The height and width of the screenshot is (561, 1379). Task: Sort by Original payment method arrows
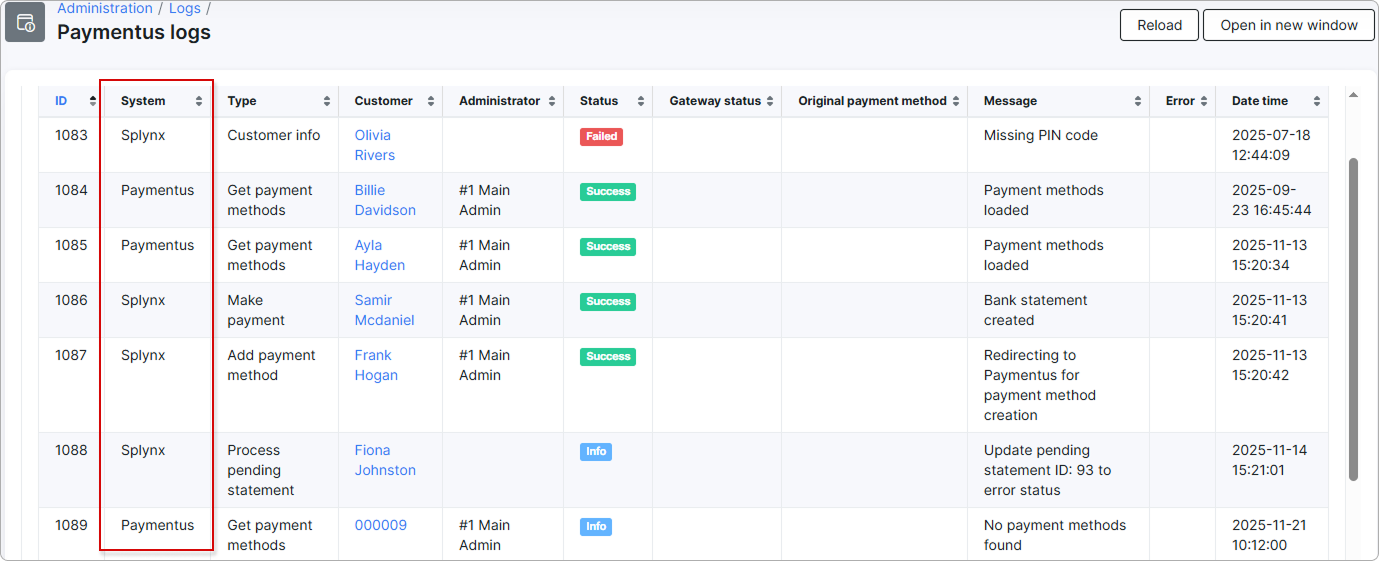pyautogui.click(x=956, y=101)
